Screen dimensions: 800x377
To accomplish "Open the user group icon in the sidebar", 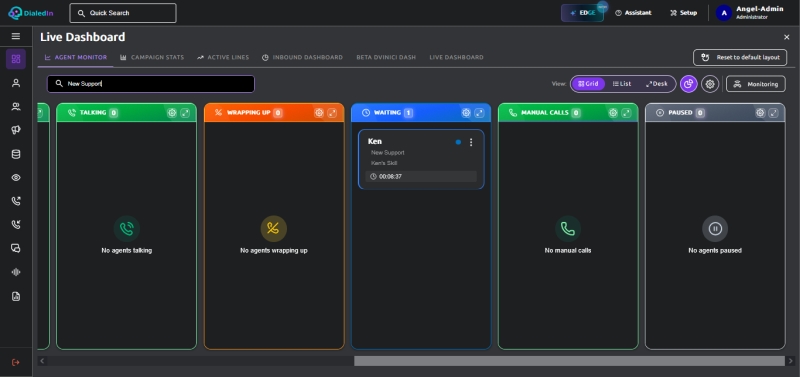I will tap(16, 107).
